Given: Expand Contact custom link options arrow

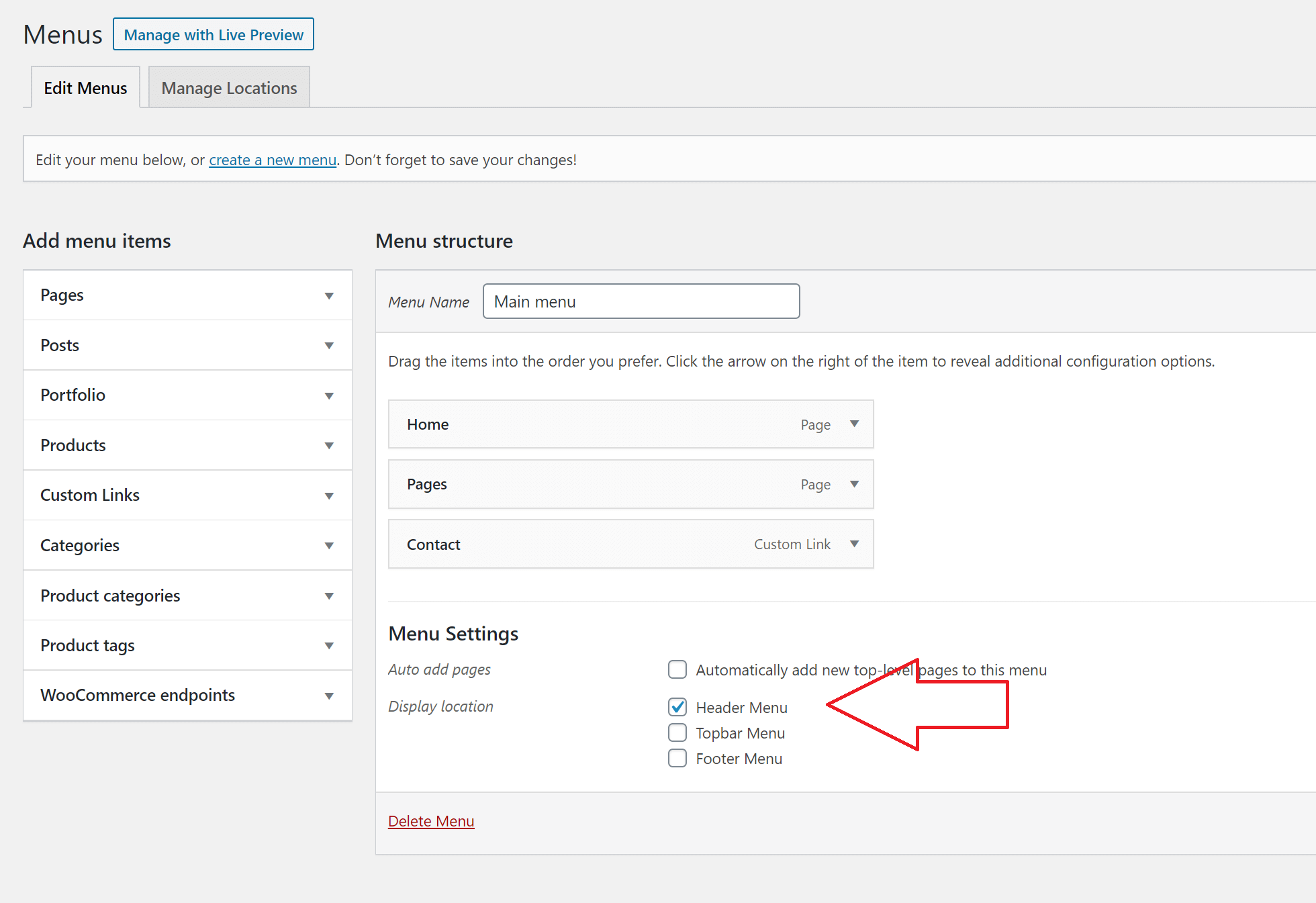Looking at the screenshot, I should point(854,544).
